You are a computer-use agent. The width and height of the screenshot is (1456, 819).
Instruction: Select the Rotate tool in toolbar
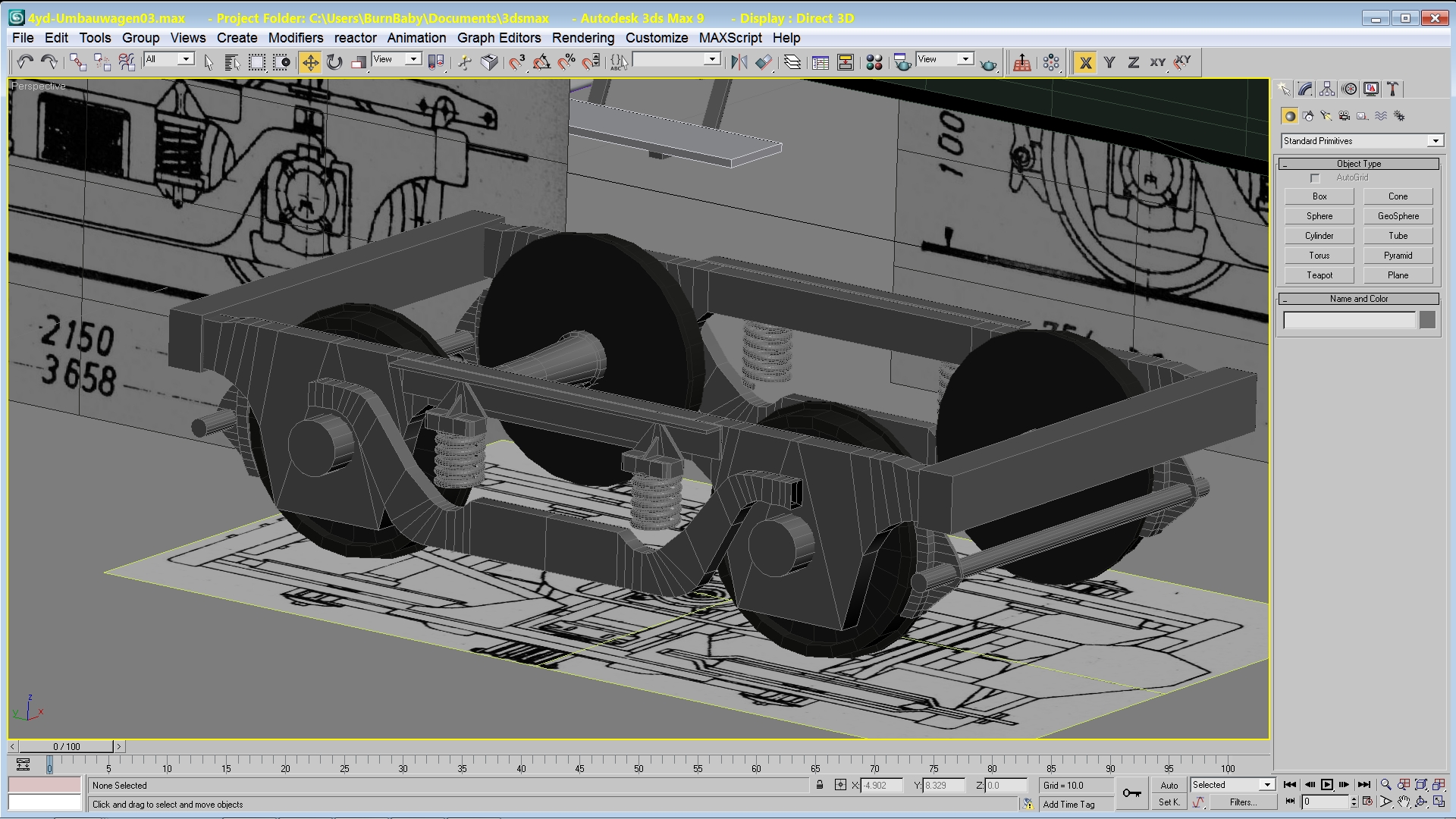tap(334, 62)
